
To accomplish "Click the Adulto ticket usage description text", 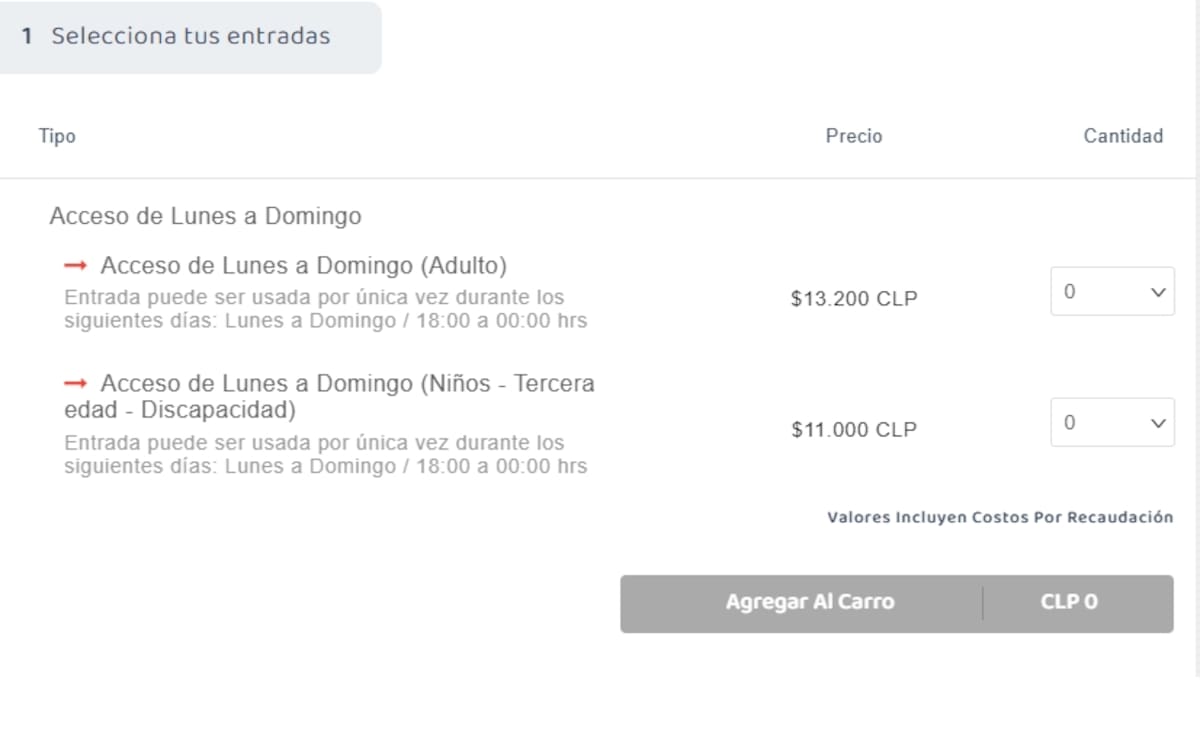I will tap(325, 309).
